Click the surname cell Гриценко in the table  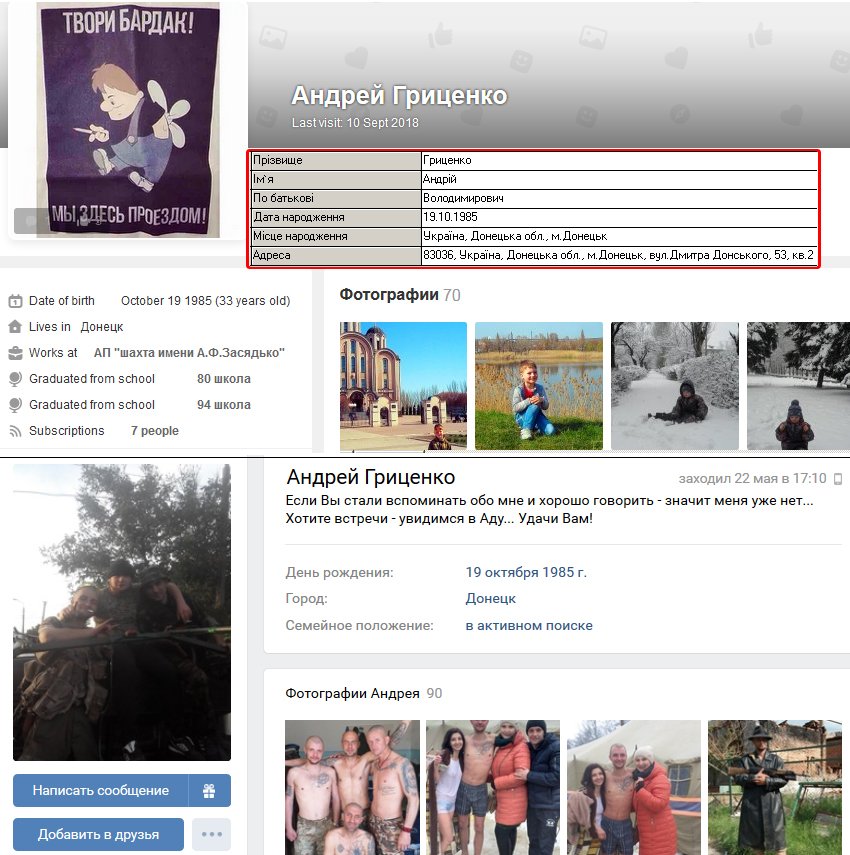tap(620, 160)
